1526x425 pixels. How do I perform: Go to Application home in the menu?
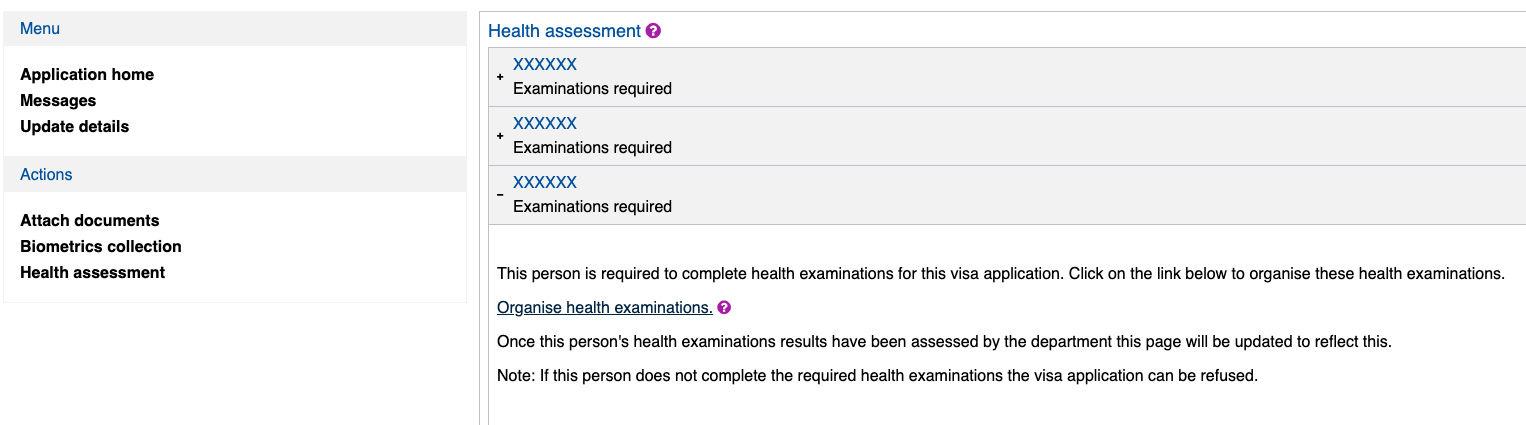coord(87,75)
